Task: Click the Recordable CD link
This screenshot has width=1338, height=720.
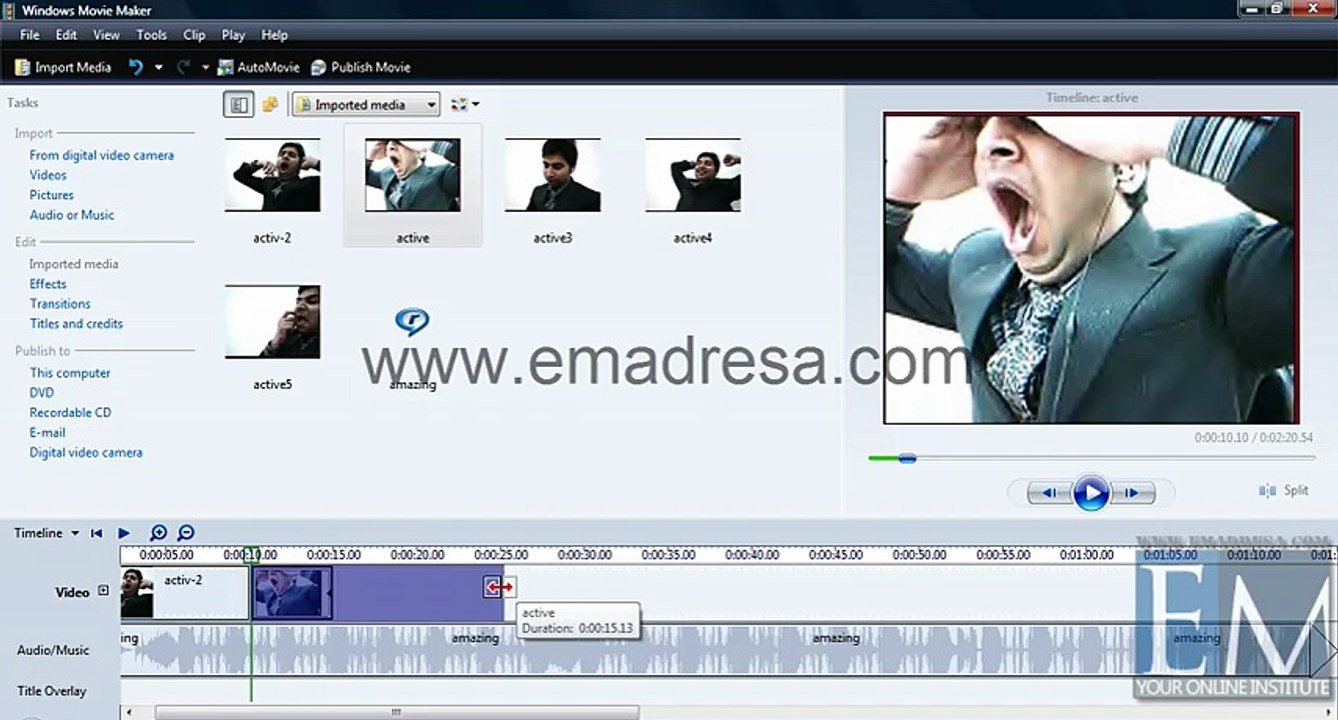Action: click(70, 413)
